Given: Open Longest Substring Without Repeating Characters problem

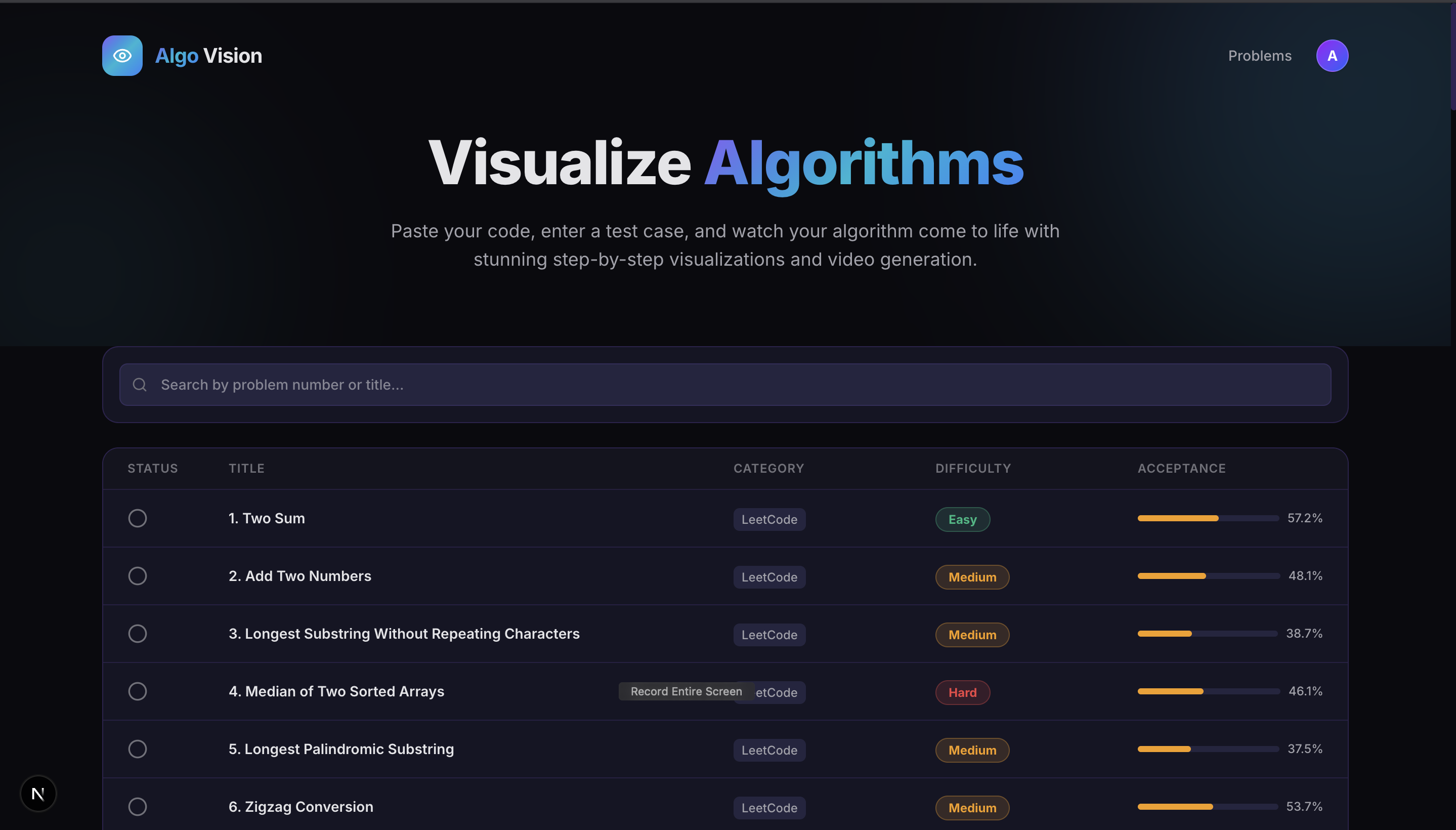Looking at the screenshot, I should click(x=404, y=633).
